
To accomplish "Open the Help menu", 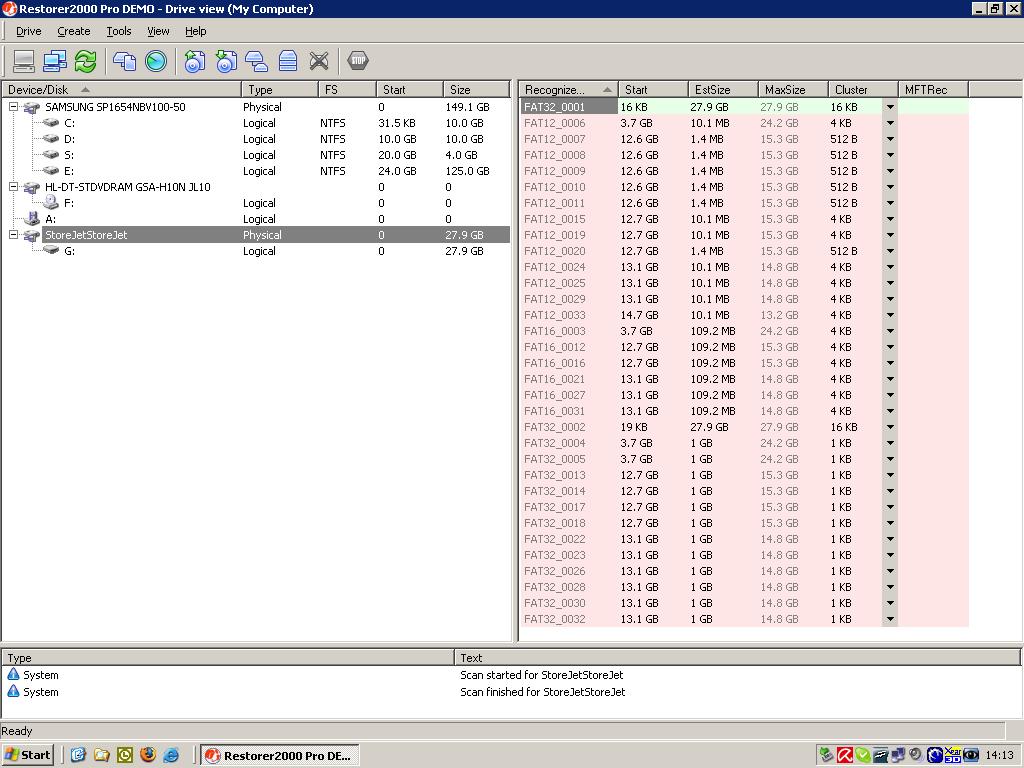I will (195, 31).
